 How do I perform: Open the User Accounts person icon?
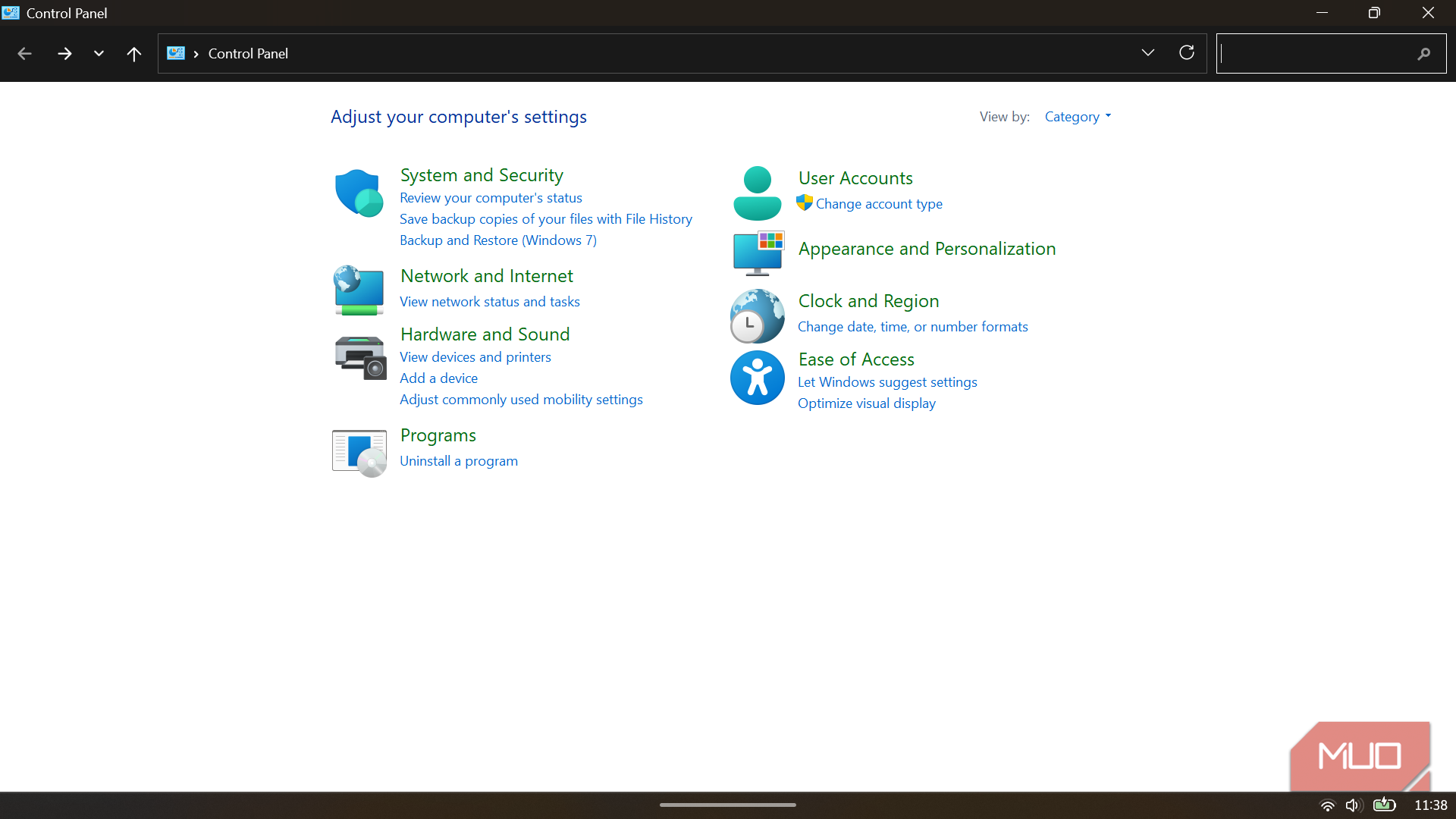click(x=757, y=193)
